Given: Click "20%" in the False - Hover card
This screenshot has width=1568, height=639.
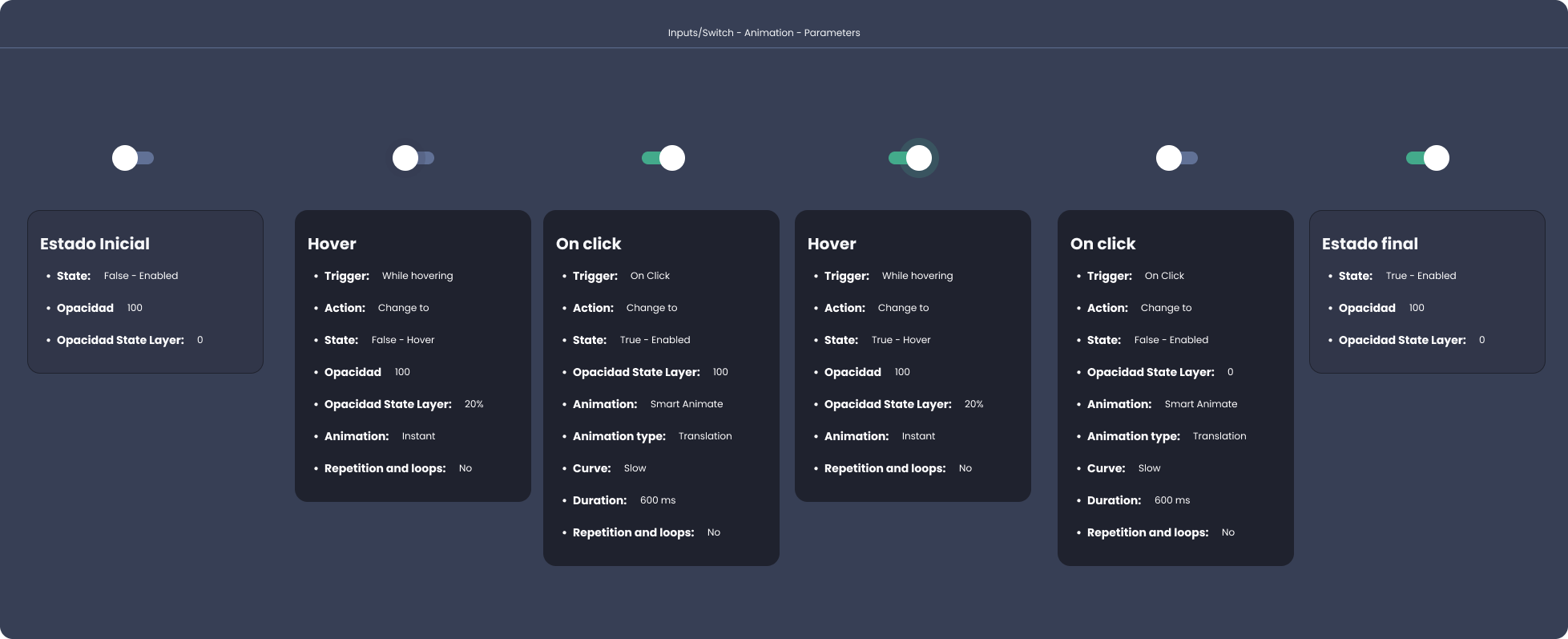Looking at the screenshot, I should point(474,404).
